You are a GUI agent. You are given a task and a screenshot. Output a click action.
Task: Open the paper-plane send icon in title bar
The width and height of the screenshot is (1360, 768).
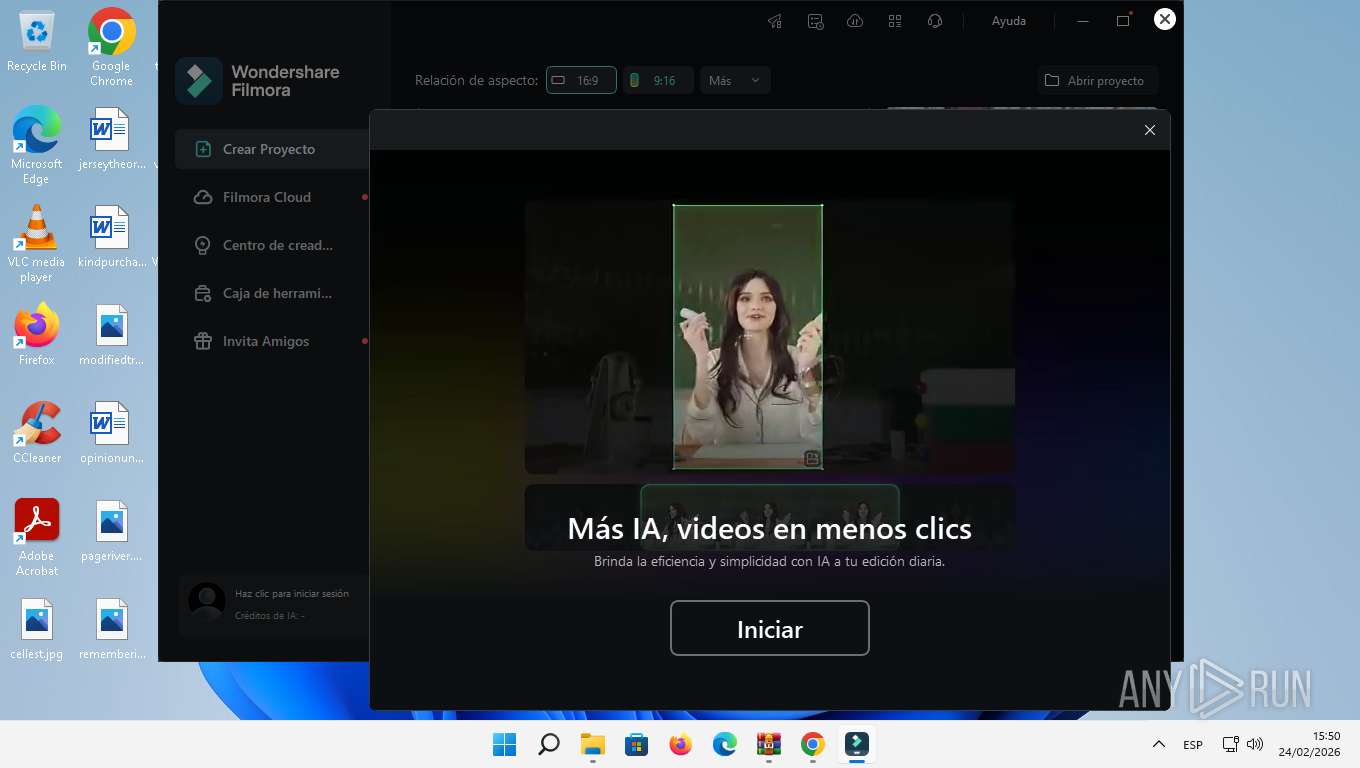click(775, 21)
